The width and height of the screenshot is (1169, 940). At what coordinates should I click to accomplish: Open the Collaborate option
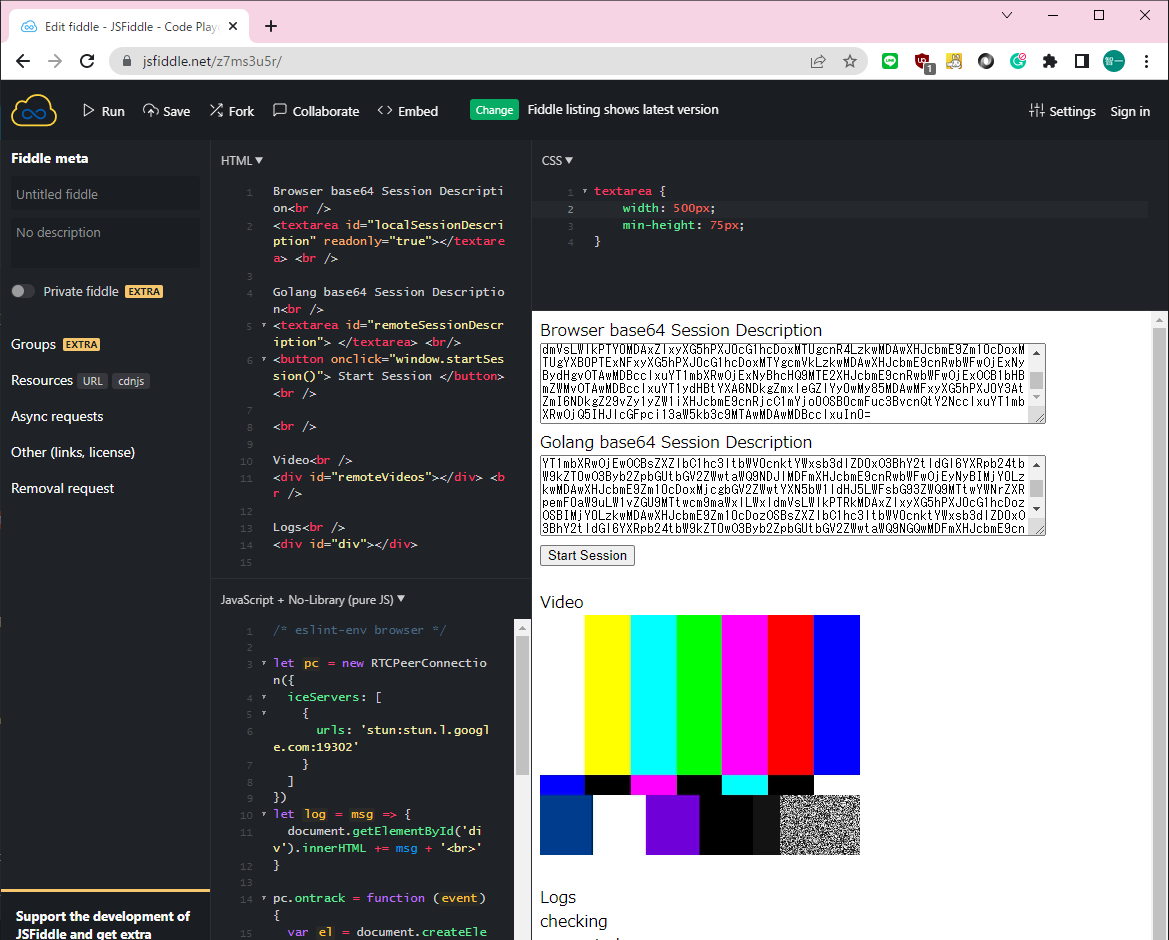click(x=316, y=111)
